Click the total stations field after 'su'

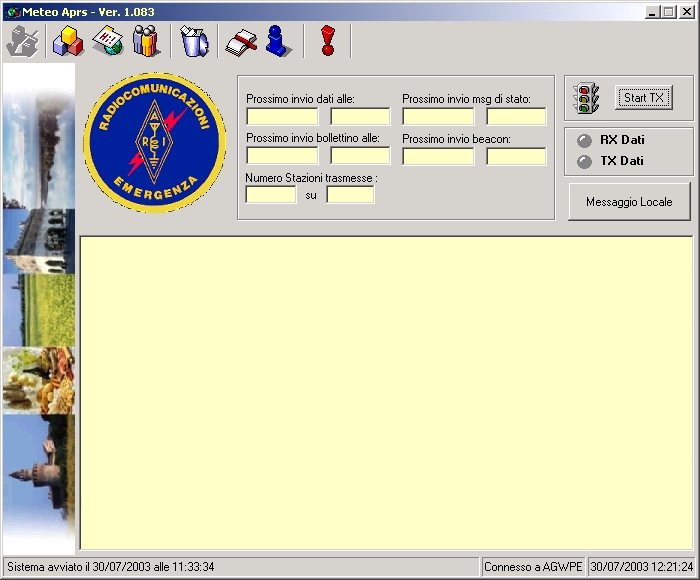click(x=350, y=195)
